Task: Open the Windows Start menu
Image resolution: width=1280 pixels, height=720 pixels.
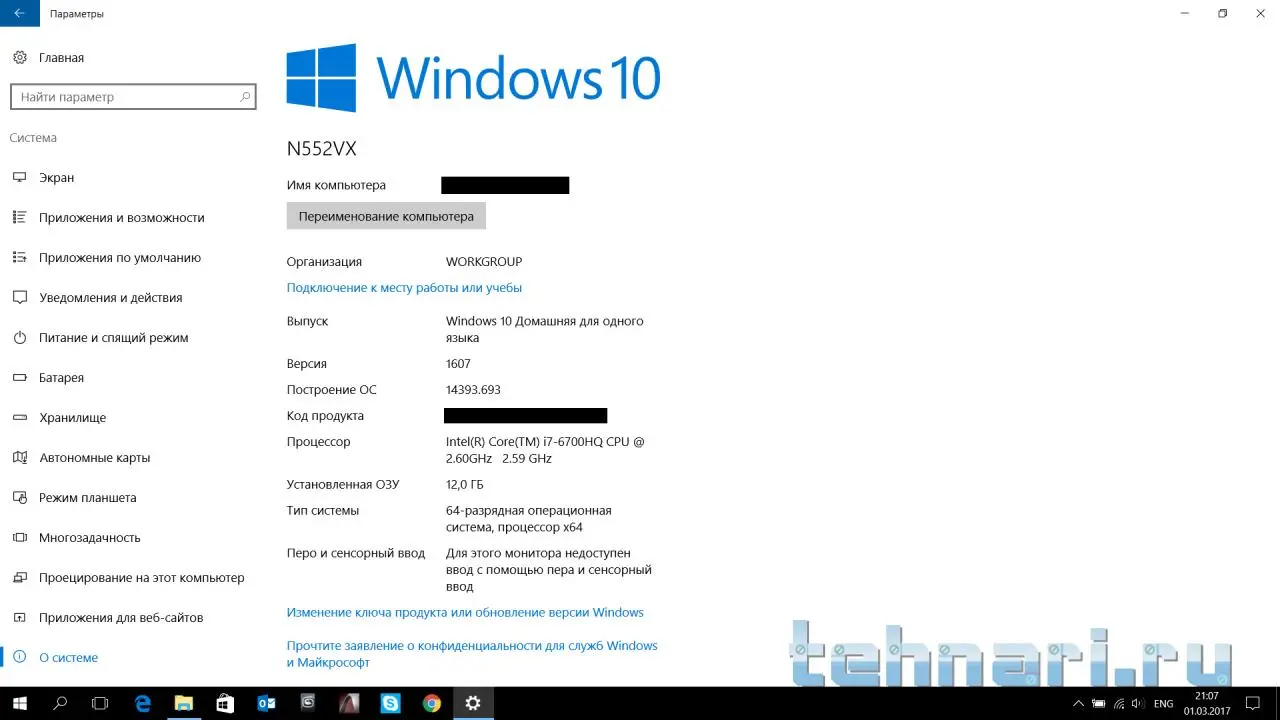Action: point(20,703)
